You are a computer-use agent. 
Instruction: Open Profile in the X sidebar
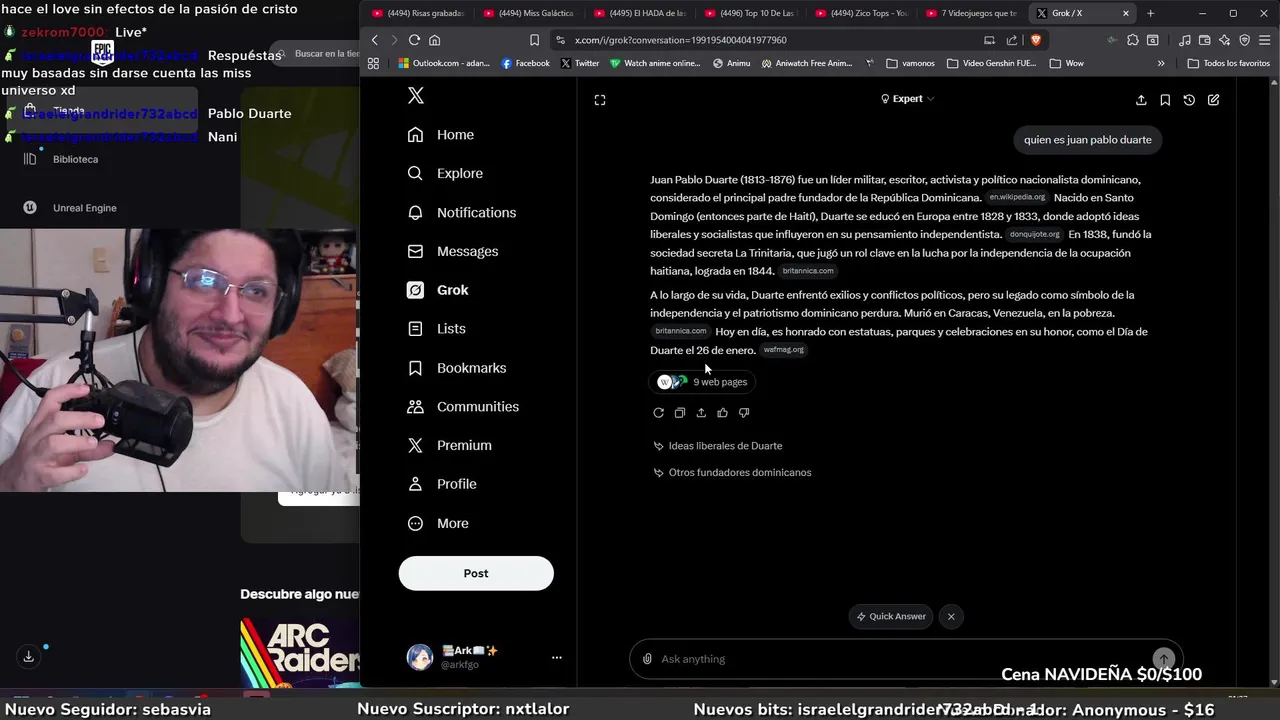click(x=442, y=484)
